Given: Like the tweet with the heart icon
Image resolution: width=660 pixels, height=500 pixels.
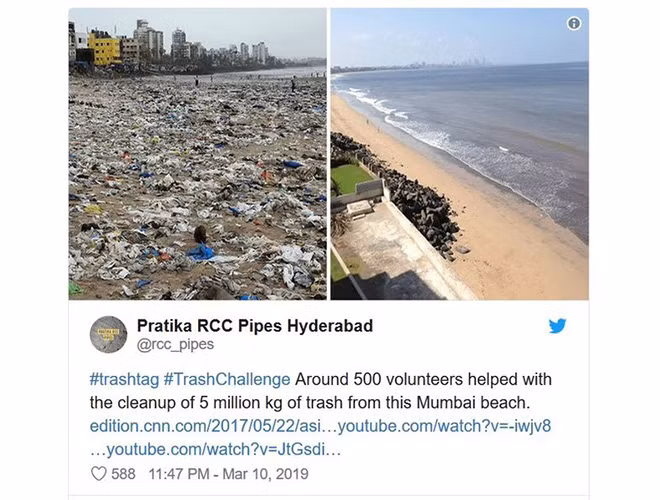Looking at the screenshot, I should (x=99, y=474).
